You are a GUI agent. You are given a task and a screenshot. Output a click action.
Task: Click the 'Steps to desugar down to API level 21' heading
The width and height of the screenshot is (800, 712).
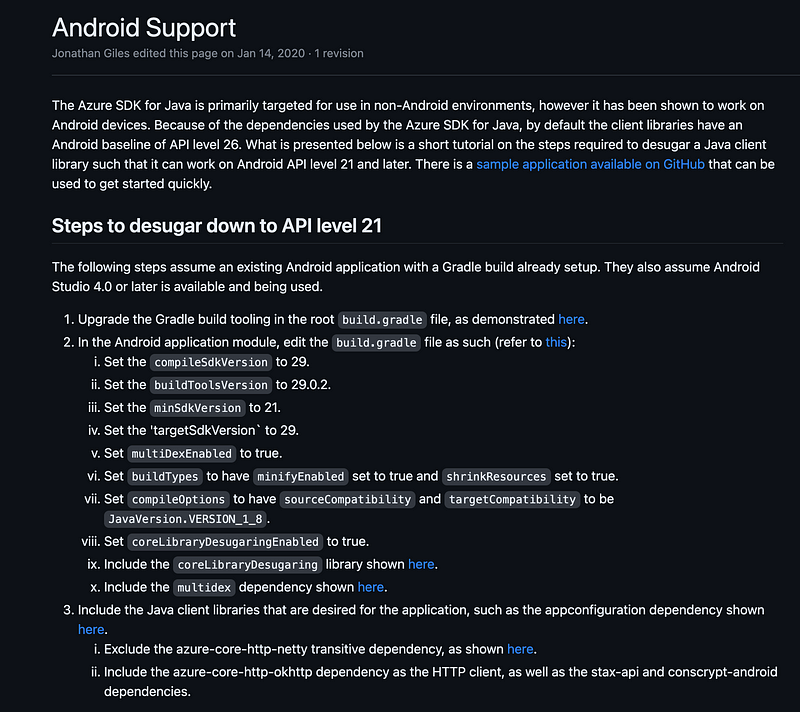[217, 226]
